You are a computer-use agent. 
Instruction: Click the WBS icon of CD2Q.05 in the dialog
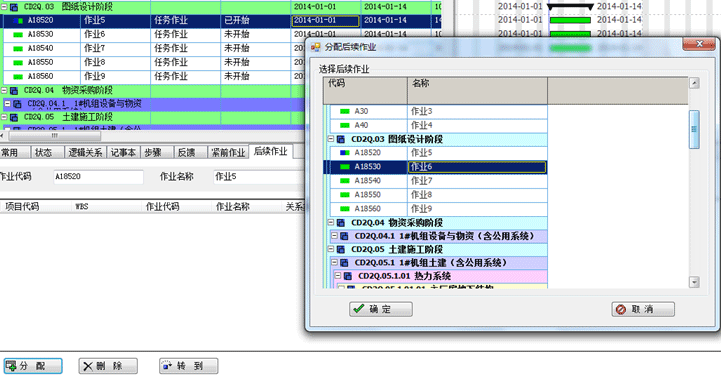341,249
